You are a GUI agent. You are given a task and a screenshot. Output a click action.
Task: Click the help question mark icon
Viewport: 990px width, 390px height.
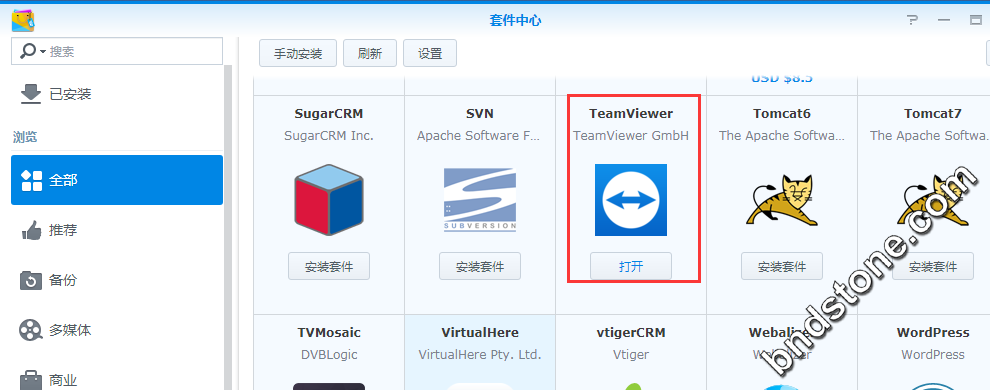[912, 20]
